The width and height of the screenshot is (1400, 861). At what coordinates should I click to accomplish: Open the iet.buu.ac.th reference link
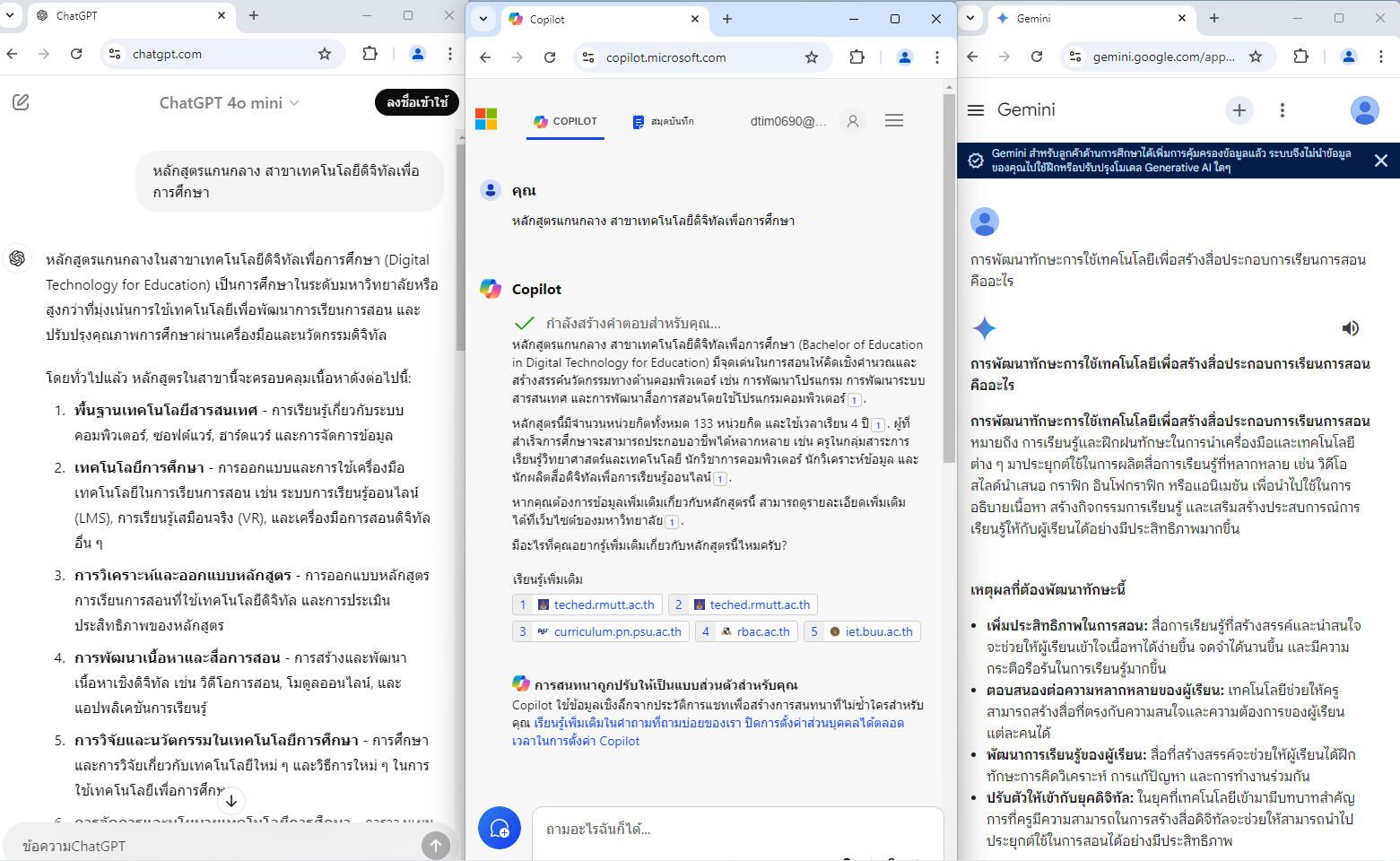point(878,631)
